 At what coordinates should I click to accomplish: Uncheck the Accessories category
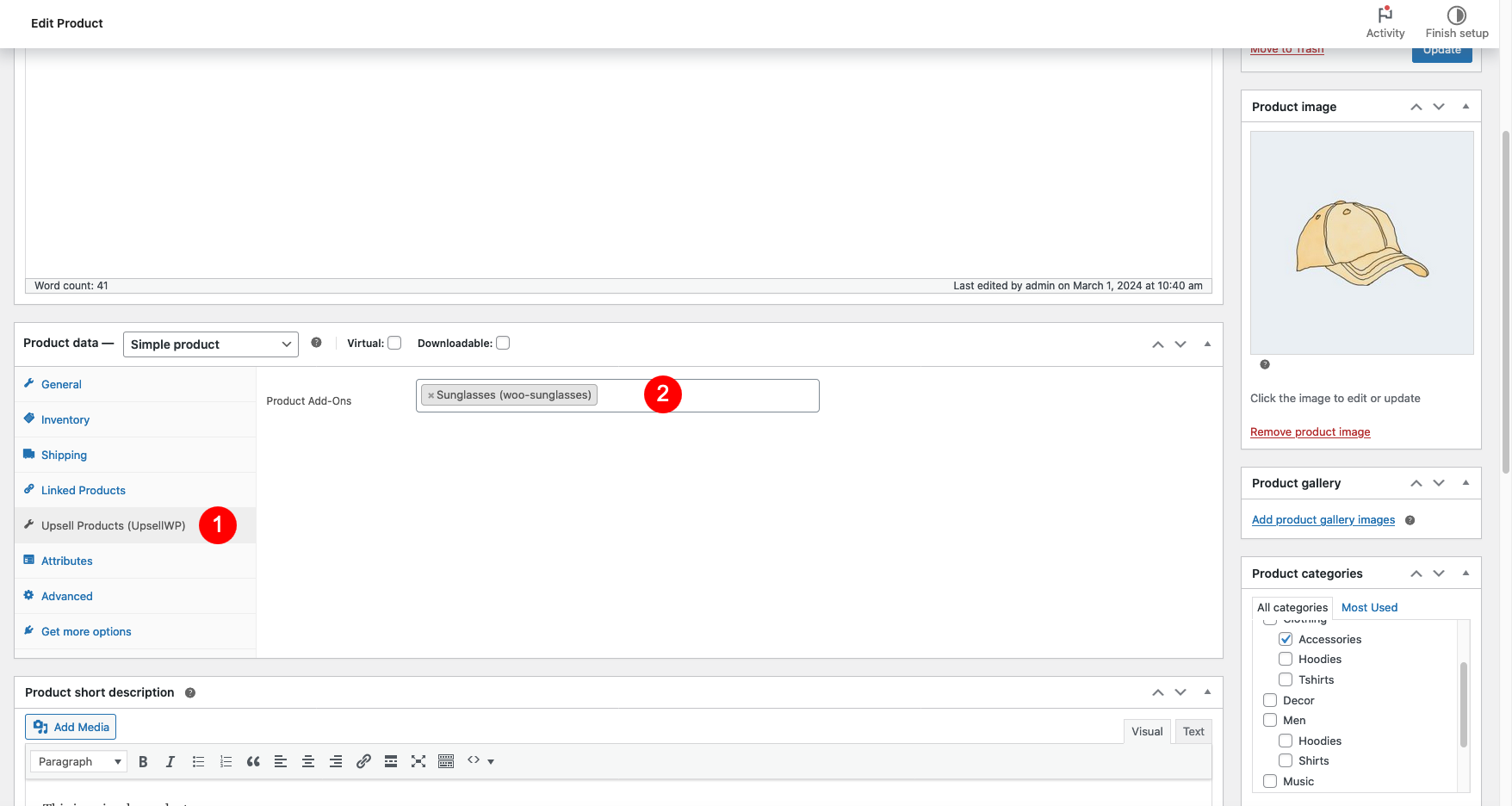[1286, 639]
